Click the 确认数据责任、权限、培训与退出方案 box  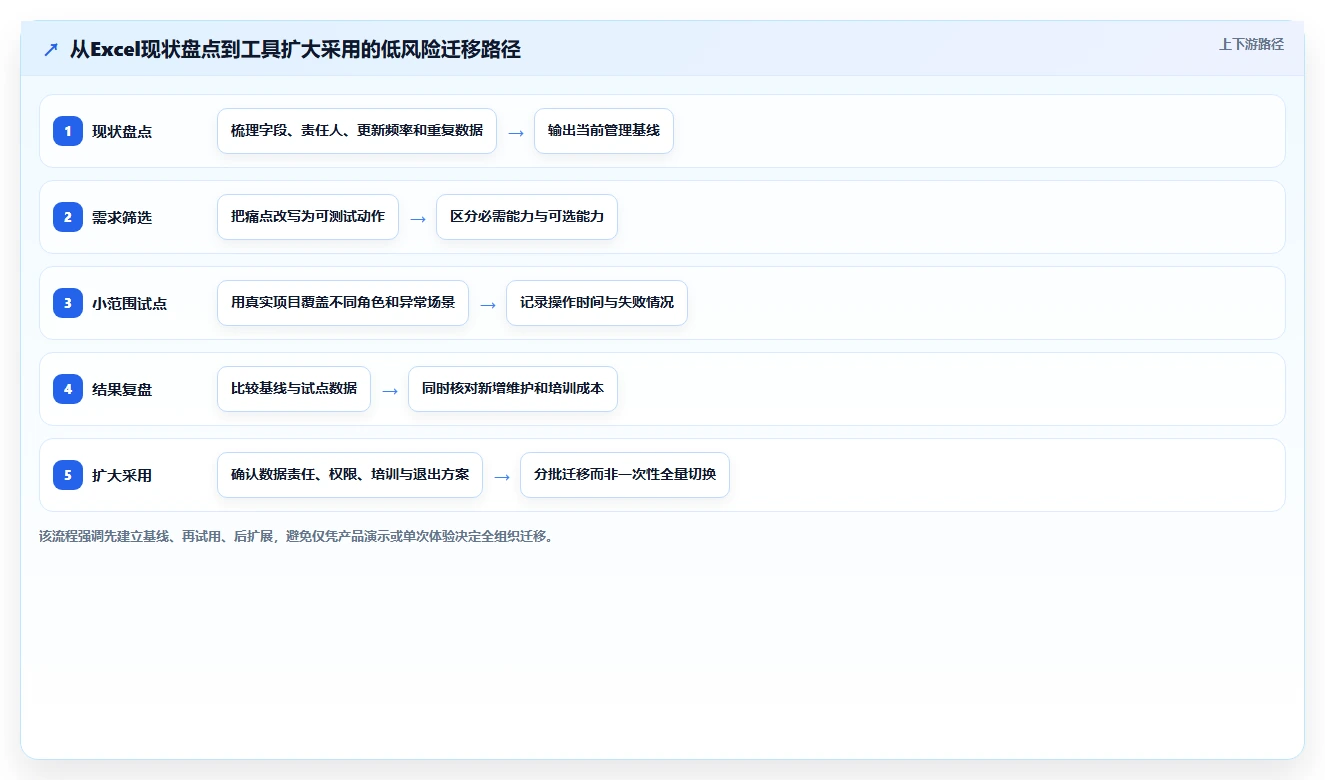(350, 475)
